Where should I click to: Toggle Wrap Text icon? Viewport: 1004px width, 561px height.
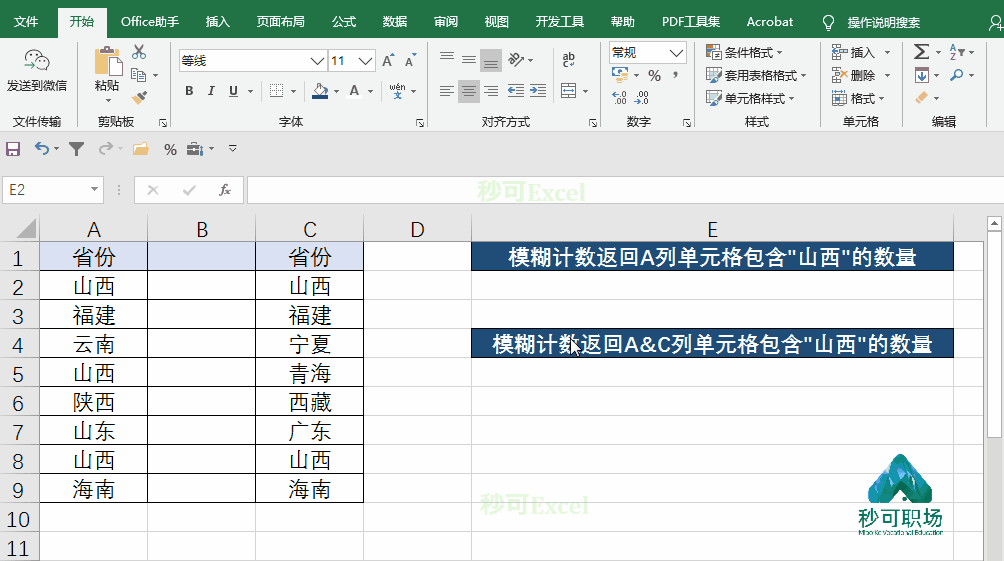(569, 60)
